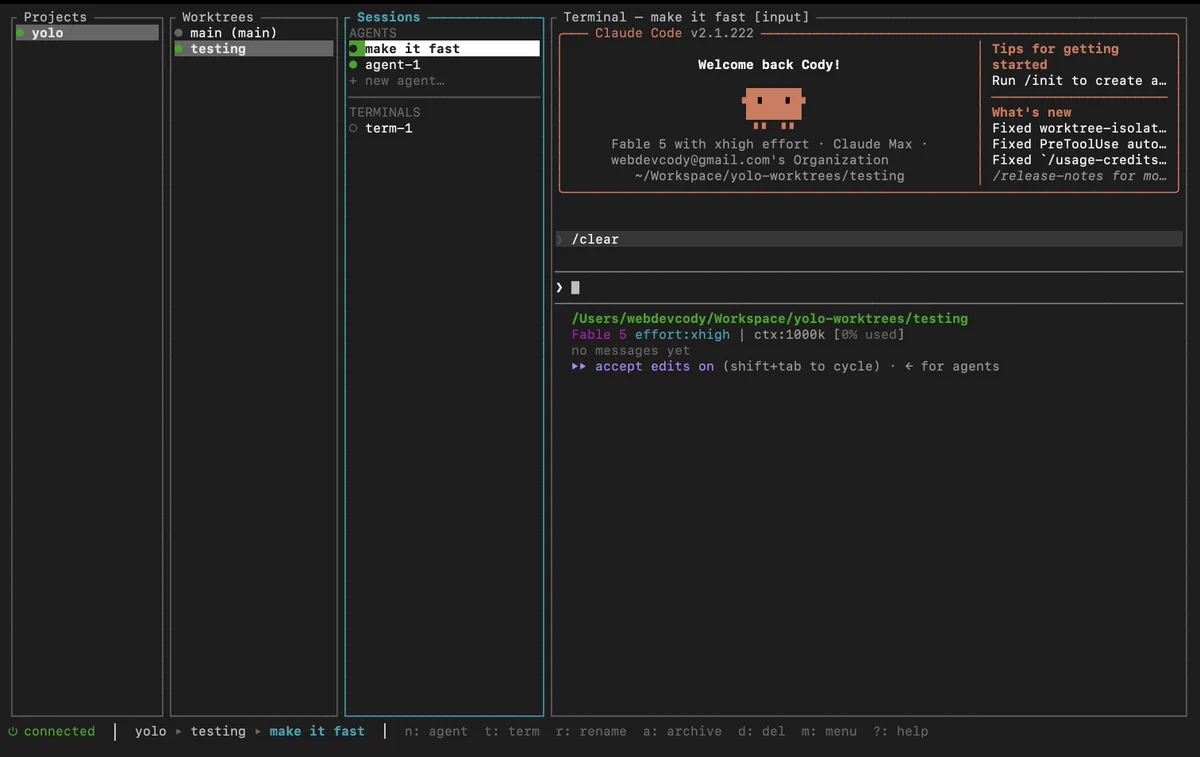Toggle 'accept edits on' mode
The width and height of the screenshot is (1200, 757).
coord(654,367)
